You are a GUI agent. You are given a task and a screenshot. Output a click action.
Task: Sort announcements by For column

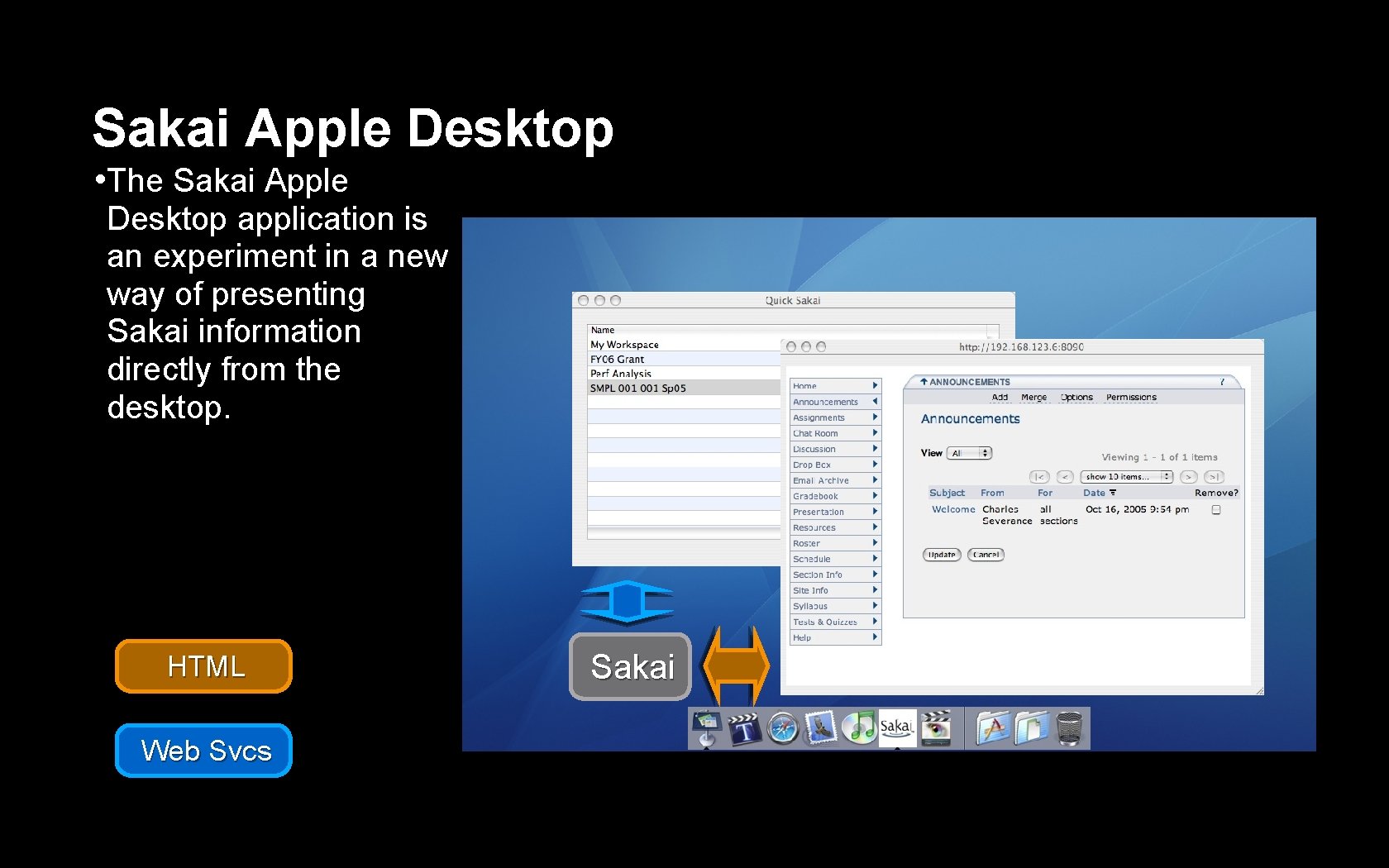1045,493
